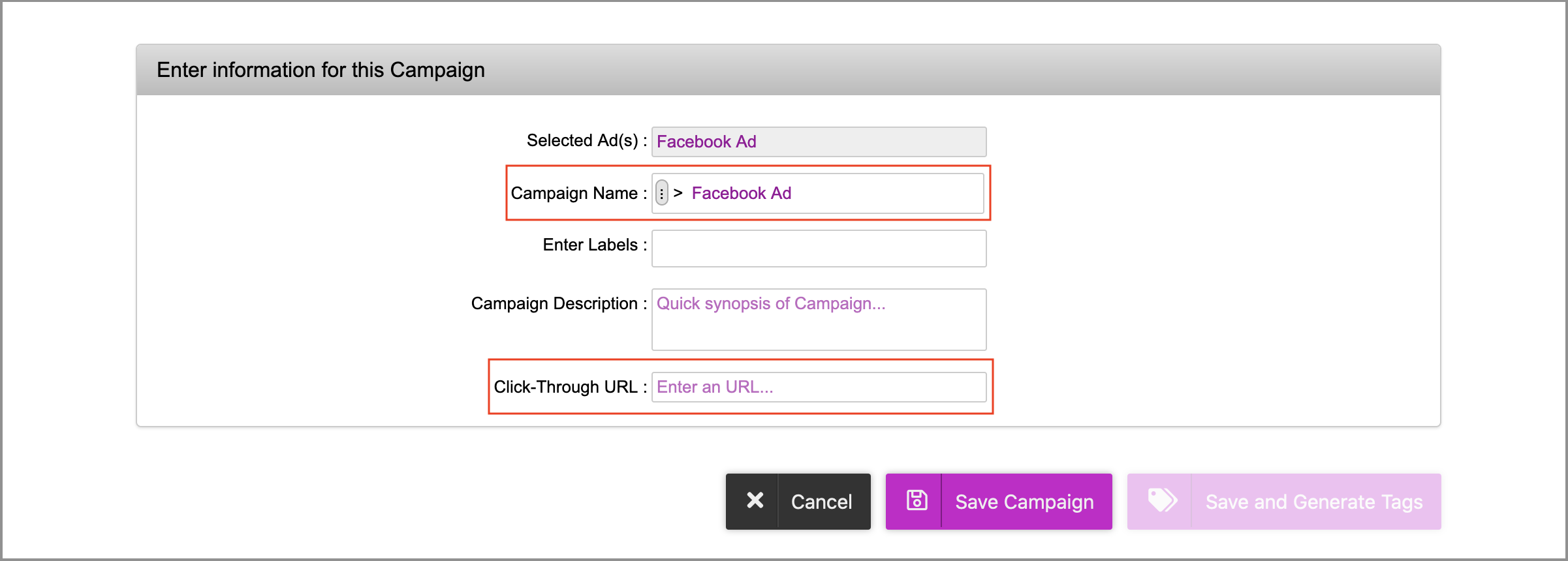Click the X icon on Cancel button
The image size is (1568, 561).
click(755, 501)
